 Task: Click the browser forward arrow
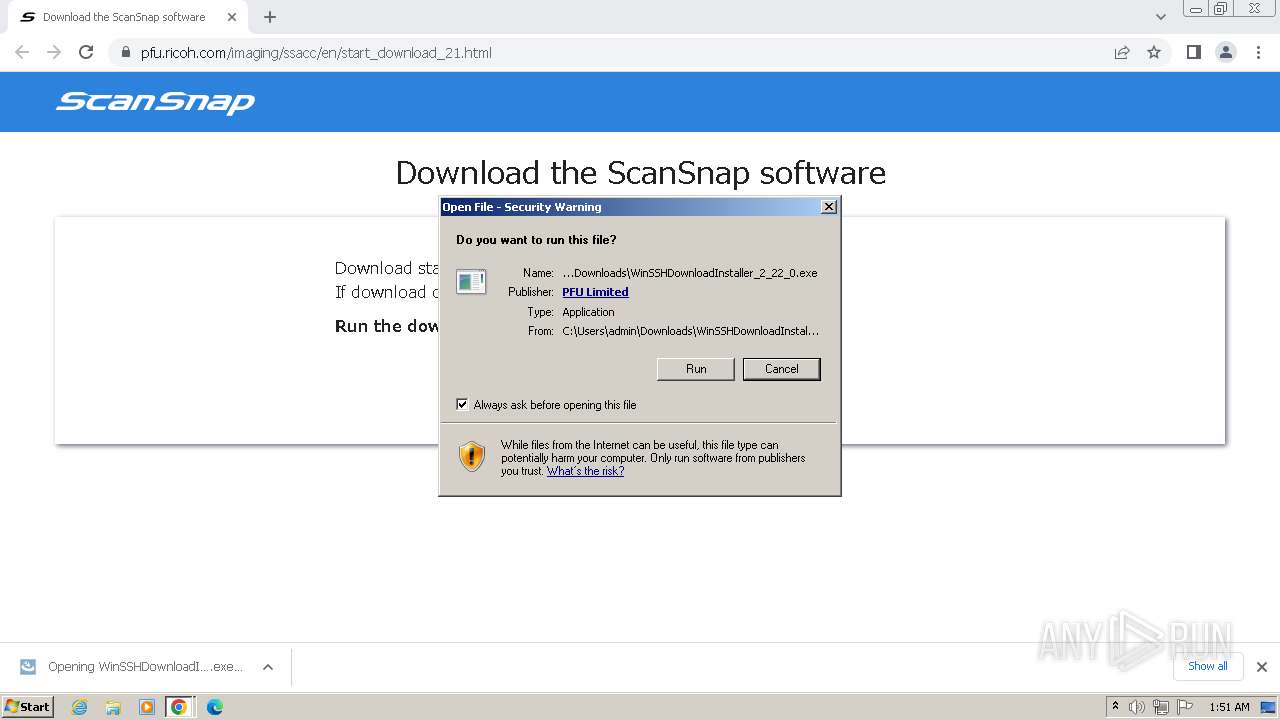click(x=54, y=52)
